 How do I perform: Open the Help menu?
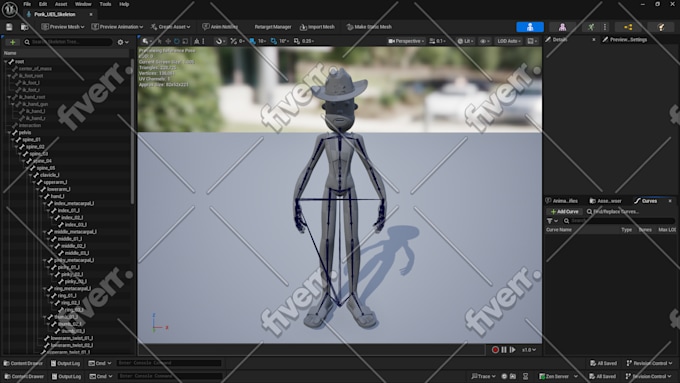coord(124,4)
